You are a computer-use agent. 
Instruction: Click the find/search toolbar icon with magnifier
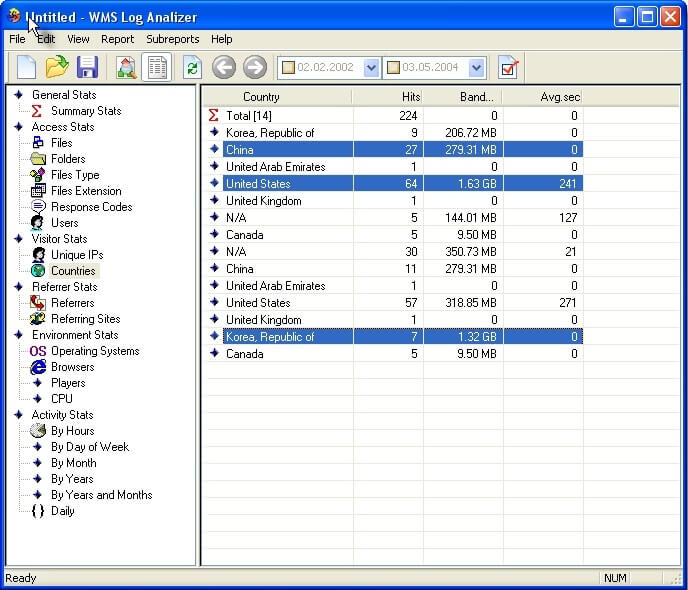click(126, 68)
